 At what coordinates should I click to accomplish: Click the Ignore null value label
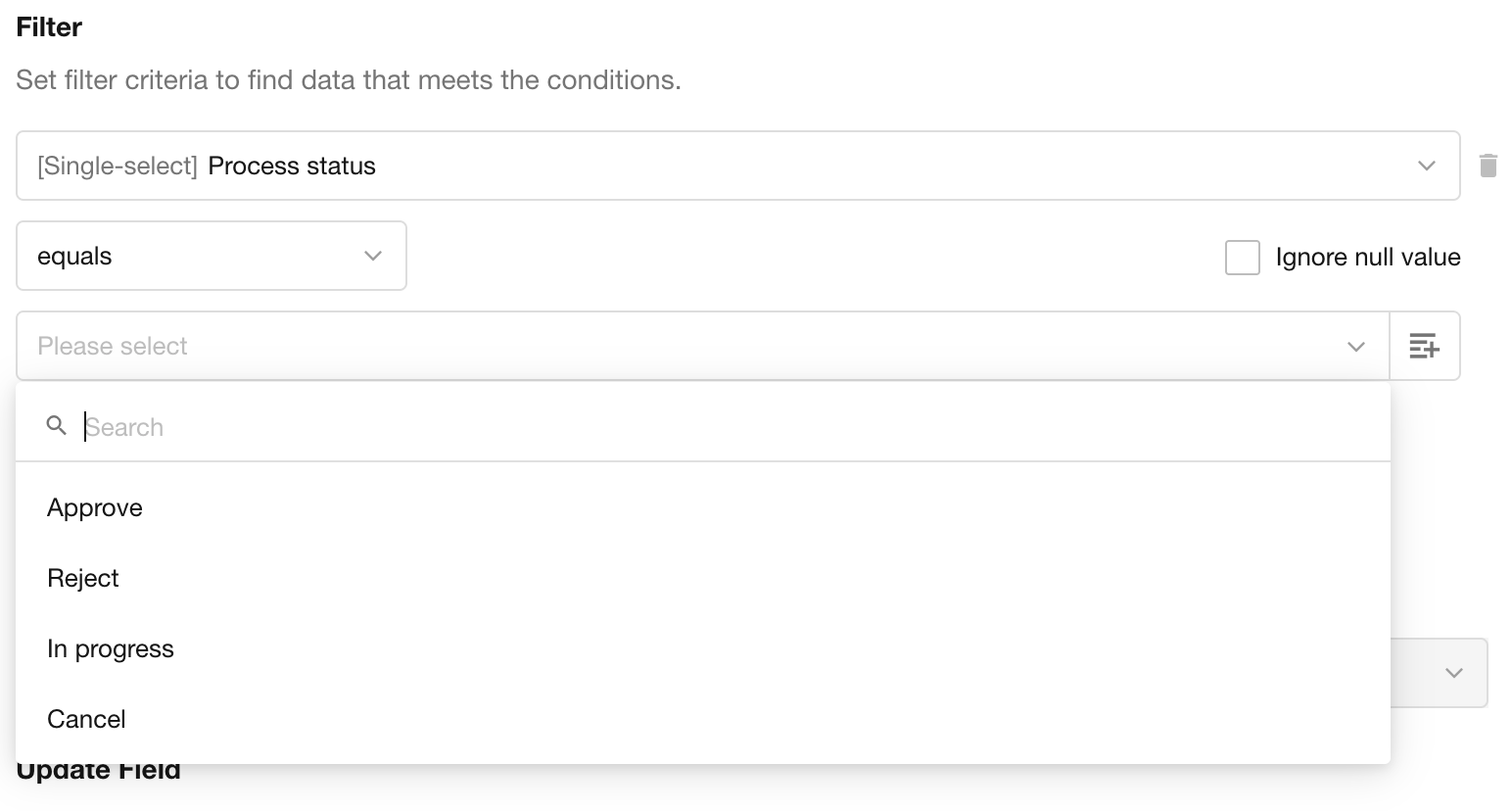1367,258
